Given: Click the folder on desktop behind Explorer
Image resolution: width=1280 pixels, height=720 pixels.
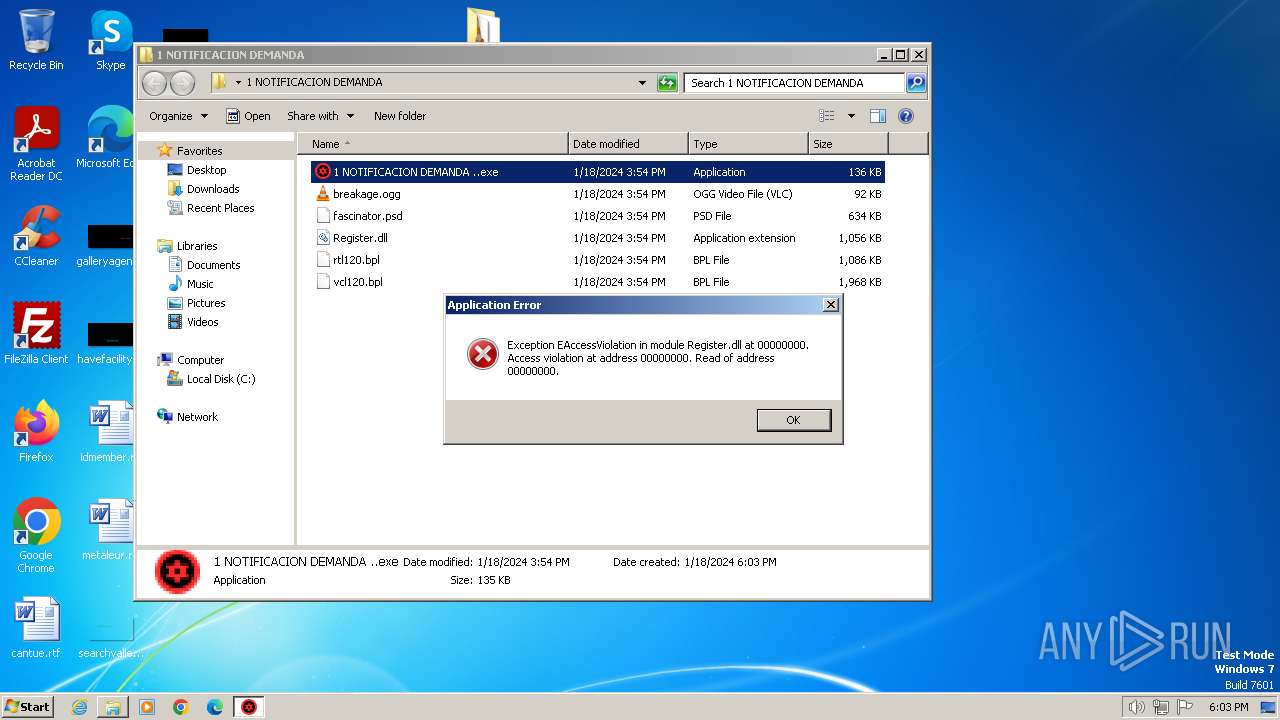Looking at the screenshot, I should (x=483, y=25).
